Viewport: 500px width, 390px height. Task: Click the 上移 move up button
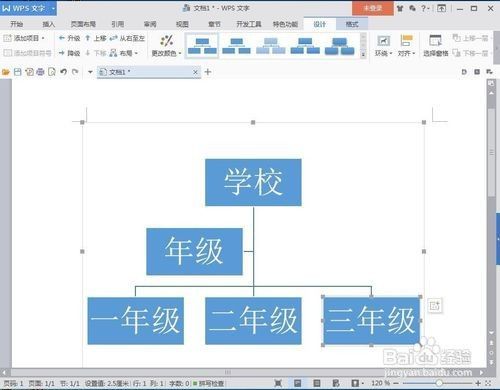click(96, 38)
